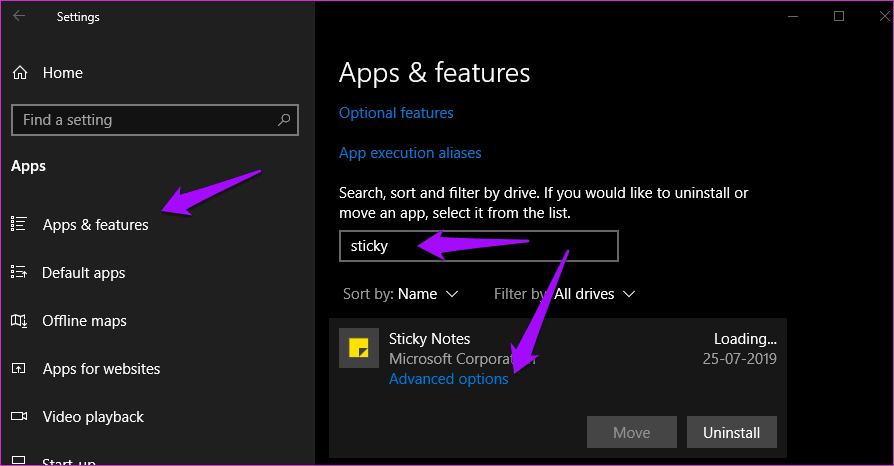Screen dimensions: 894x466
Task: Select Apps & features in sidebar
Action: click(x=95, y=225)
